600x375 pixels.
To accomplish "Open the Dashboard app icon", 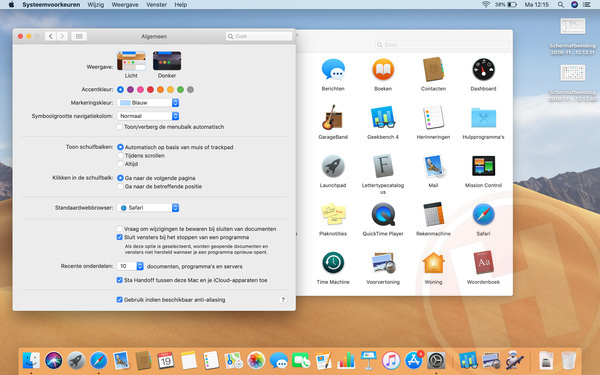I will (483, 70).
